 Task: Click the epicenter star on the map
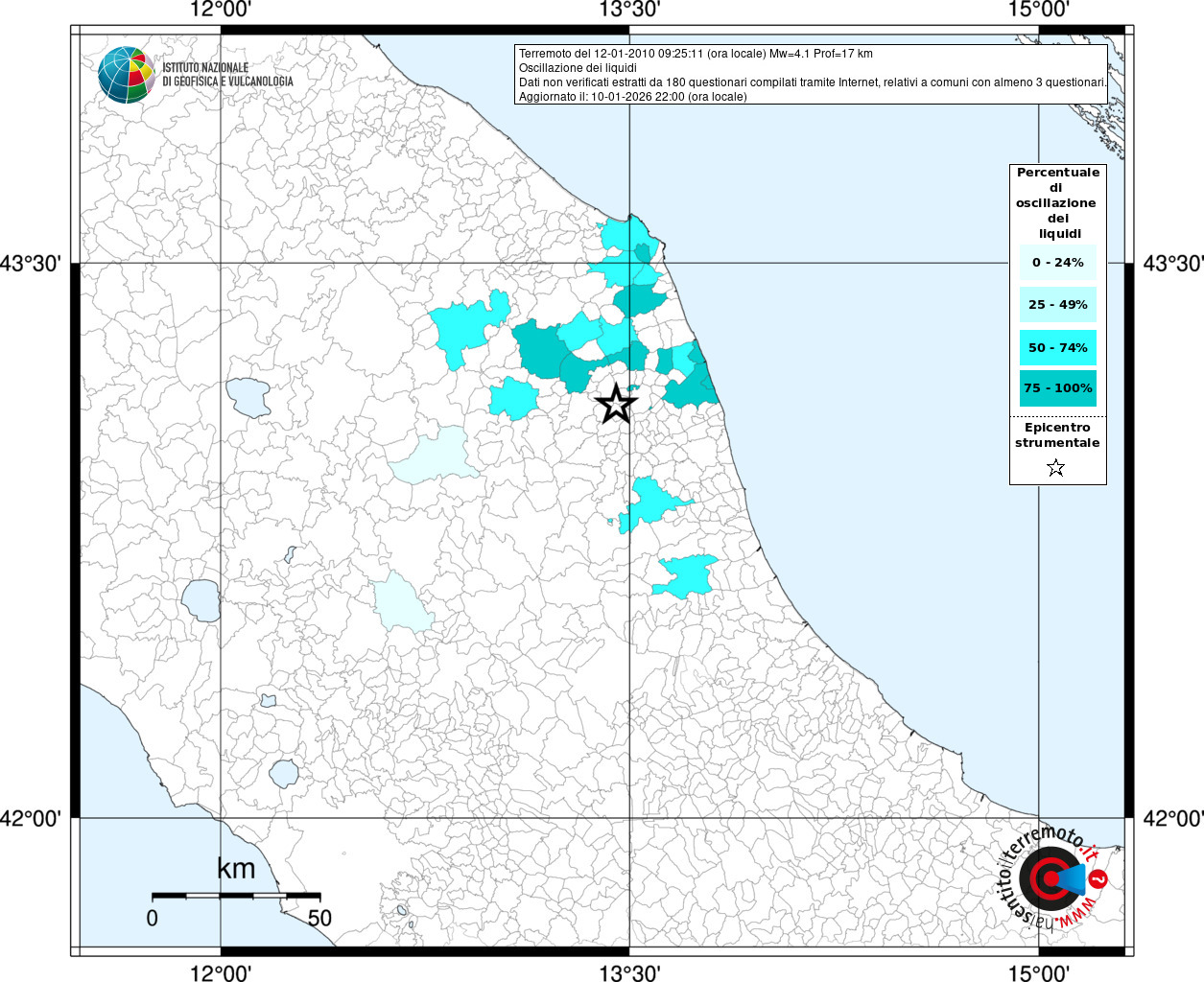pyautogui.click(x=616, y=404)
